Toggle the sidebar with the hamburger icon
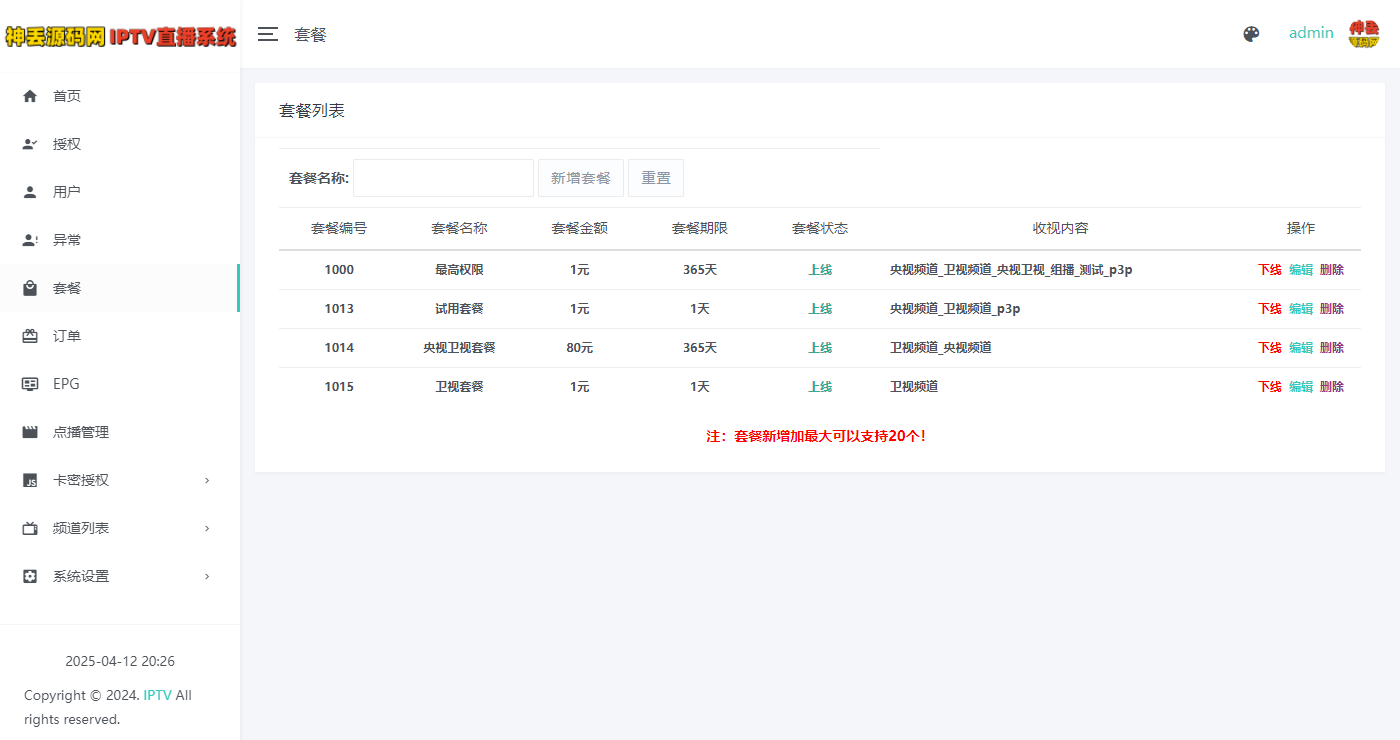This screenshot has height=740, width=1400. click(267, 33)
